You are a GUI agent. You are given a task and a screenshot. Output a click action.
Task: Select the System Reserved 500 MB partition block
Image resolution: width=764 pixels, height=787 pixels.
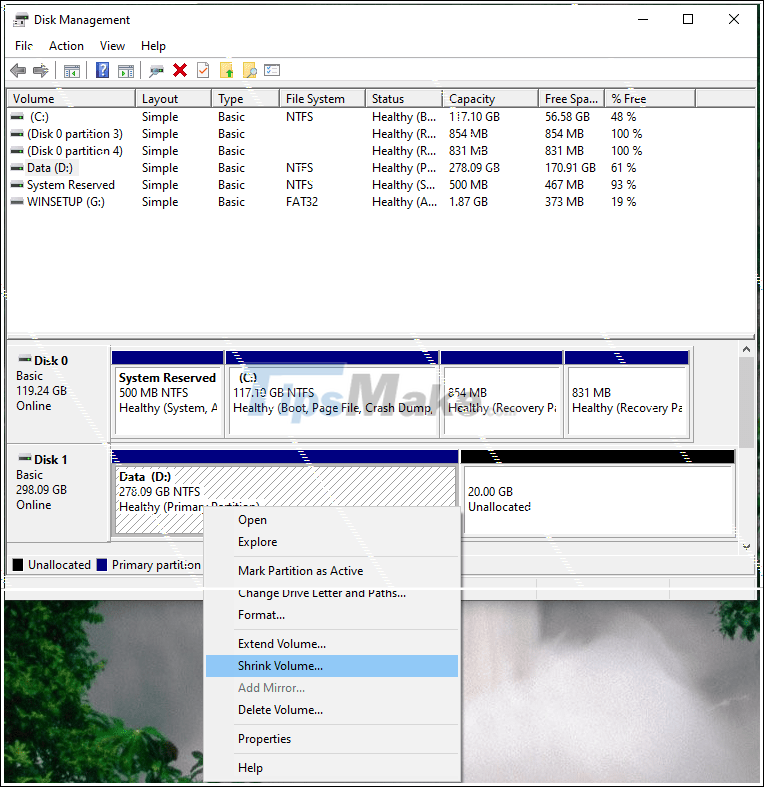tap(168, 394)
